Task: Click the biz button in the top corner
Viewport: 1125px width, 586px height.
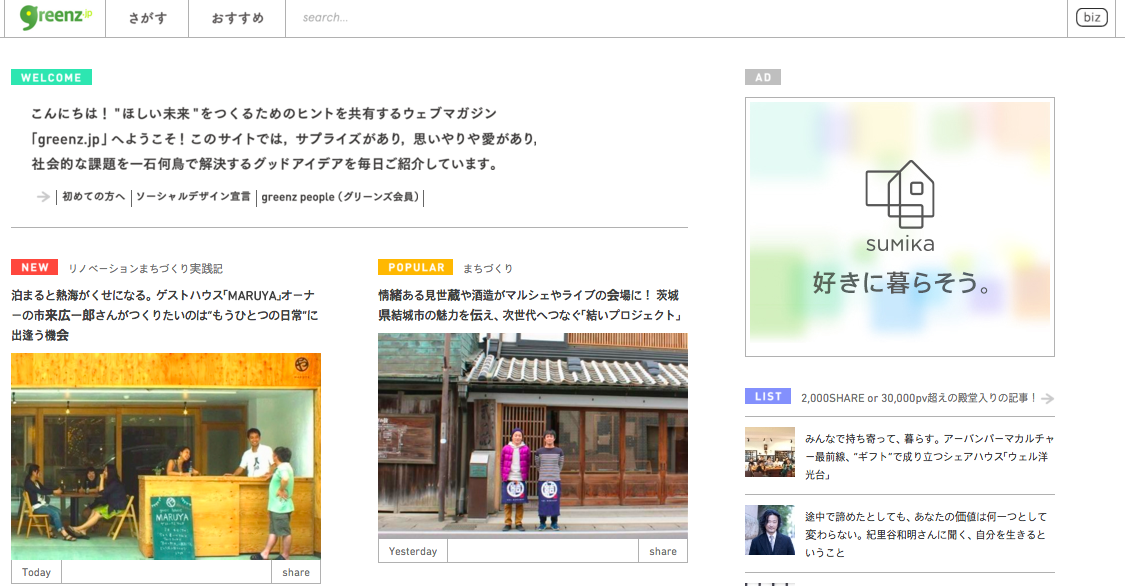Action: pyautogui.click(x=1092, y=17)
